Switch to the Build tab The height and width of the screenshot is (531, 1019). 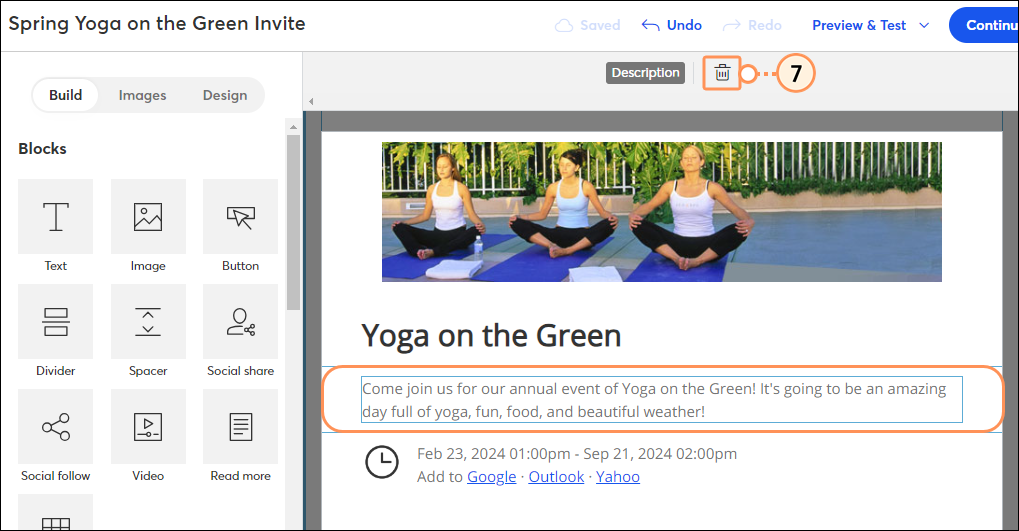66,95
